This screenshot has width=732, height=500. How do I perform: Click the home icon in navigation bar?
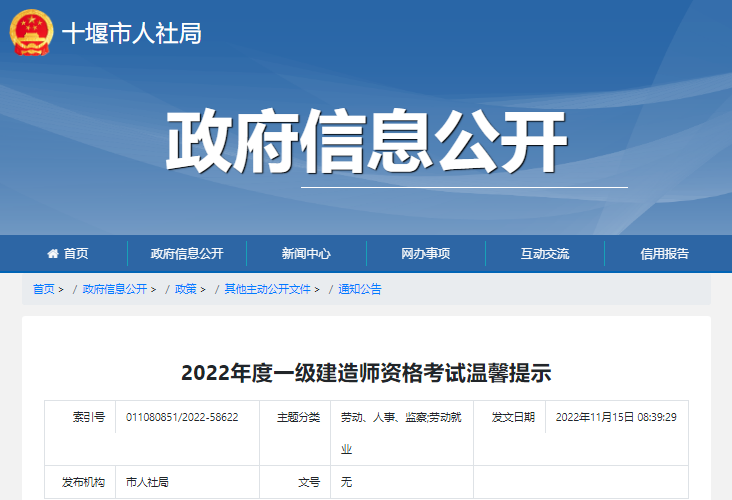click(x=54, y=254)
